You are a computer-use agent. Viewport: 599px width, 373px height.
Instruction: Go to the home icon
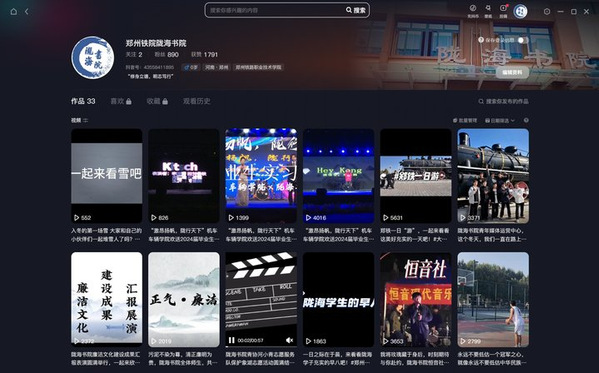13,11
